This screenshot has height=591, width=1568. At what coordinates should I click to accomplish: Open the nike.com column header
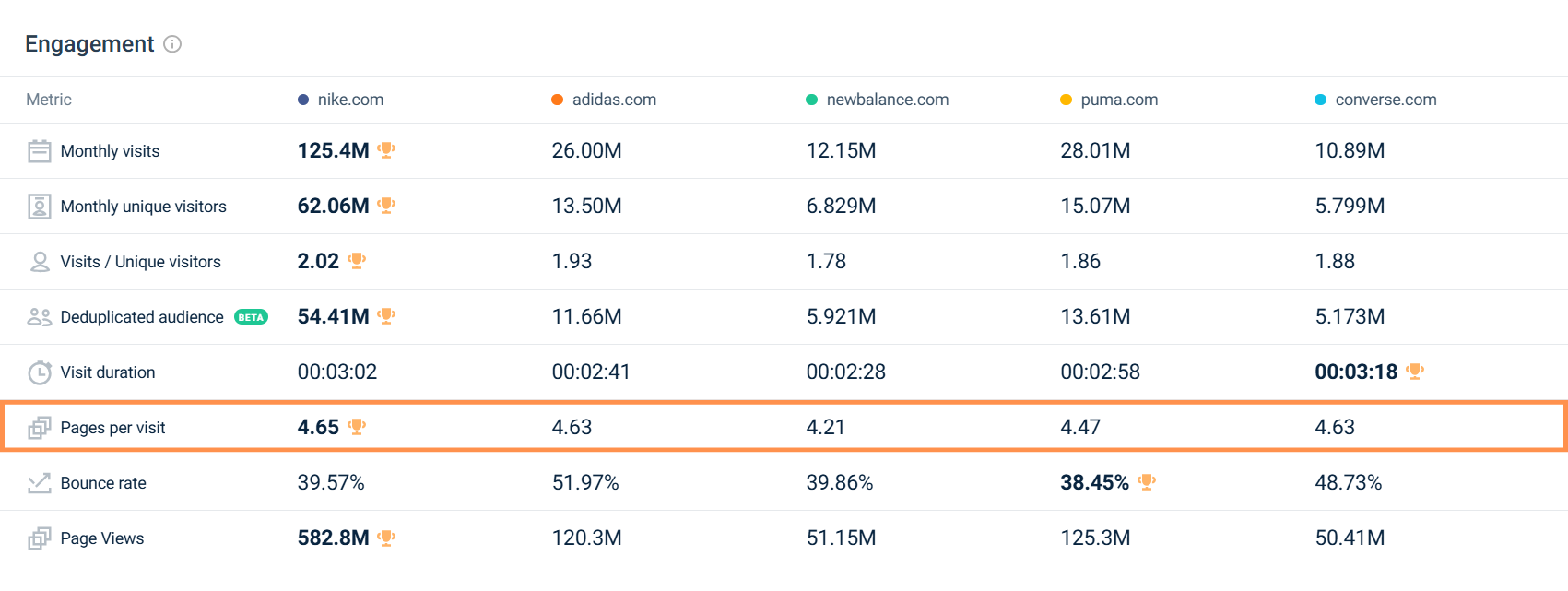[350, 100]
